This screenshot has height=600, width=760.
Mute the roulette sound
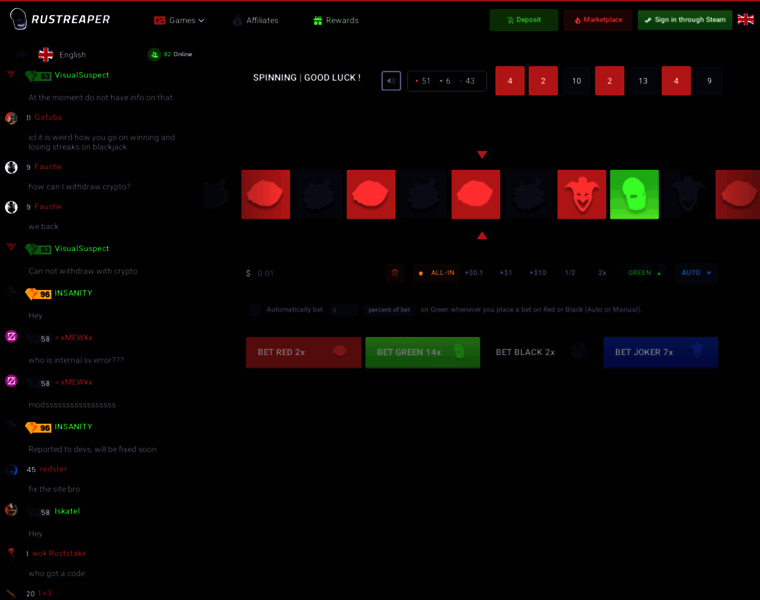(x=391, y=81)
